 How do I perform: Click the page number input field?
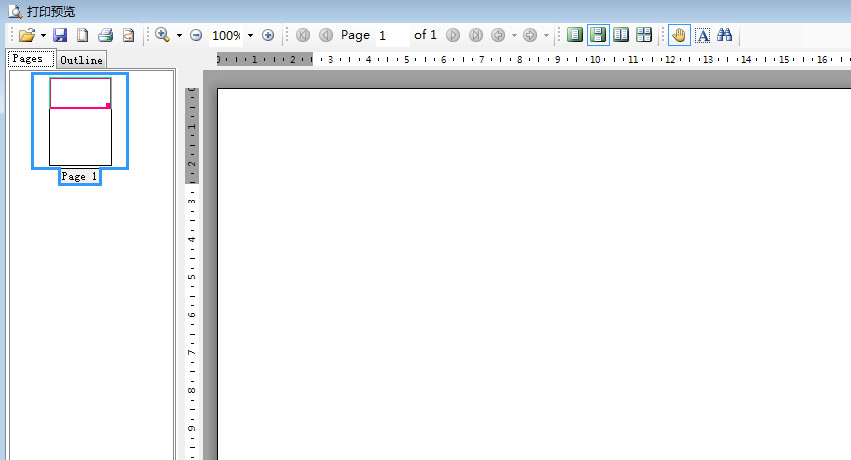(392, 35)
